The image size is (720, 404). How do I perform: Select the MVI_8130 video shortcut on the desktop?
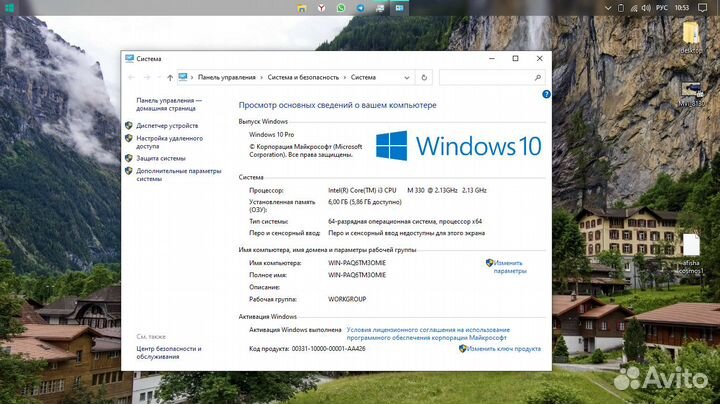[691, 94]
